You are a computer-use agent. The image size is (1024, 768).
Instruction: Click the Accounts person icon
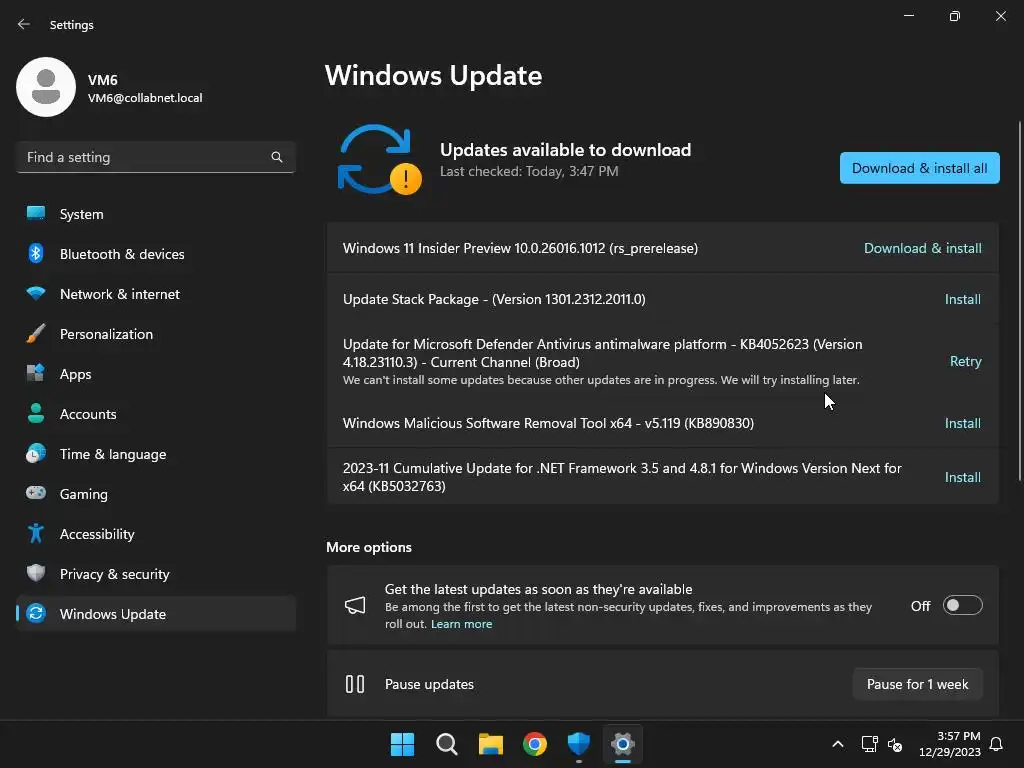(36, 413)
